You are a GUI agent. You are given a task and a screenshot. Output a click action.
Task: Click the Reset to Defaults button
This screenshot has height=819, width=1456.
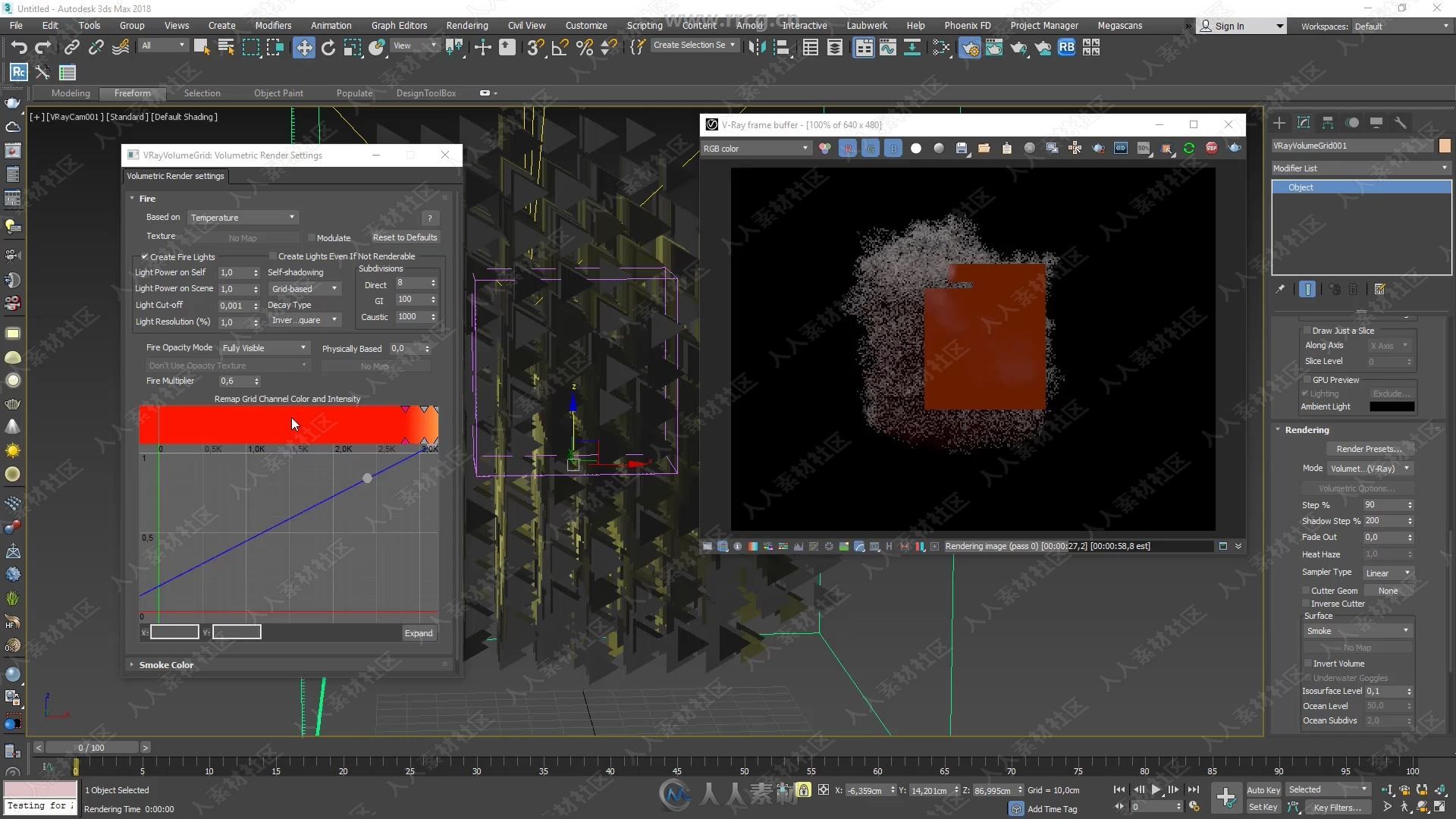(405, 237)
